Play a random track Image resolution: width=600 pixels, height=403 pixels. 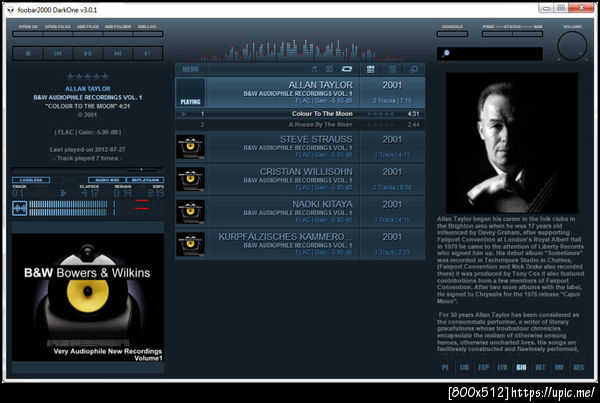[x=148, y=54]
